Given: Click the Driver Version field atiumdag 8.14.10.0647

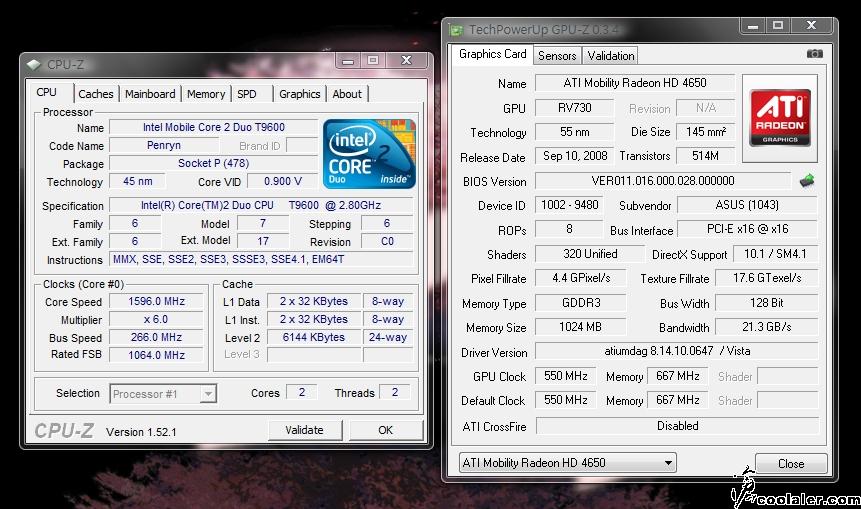Looking at the screenshot, I should click(x=676, y=351).
